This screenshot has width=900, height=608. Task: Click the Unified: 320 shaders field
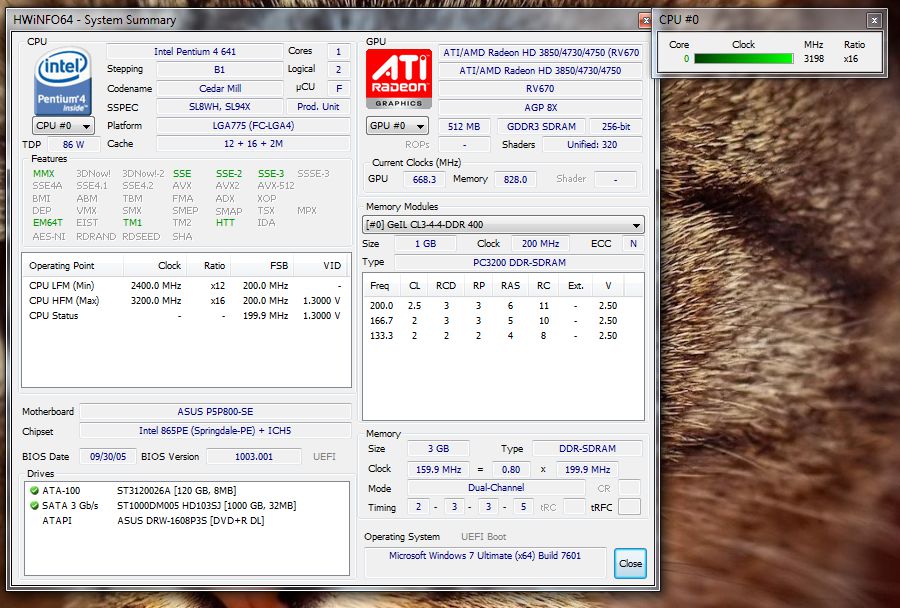(x=592, y=145)
